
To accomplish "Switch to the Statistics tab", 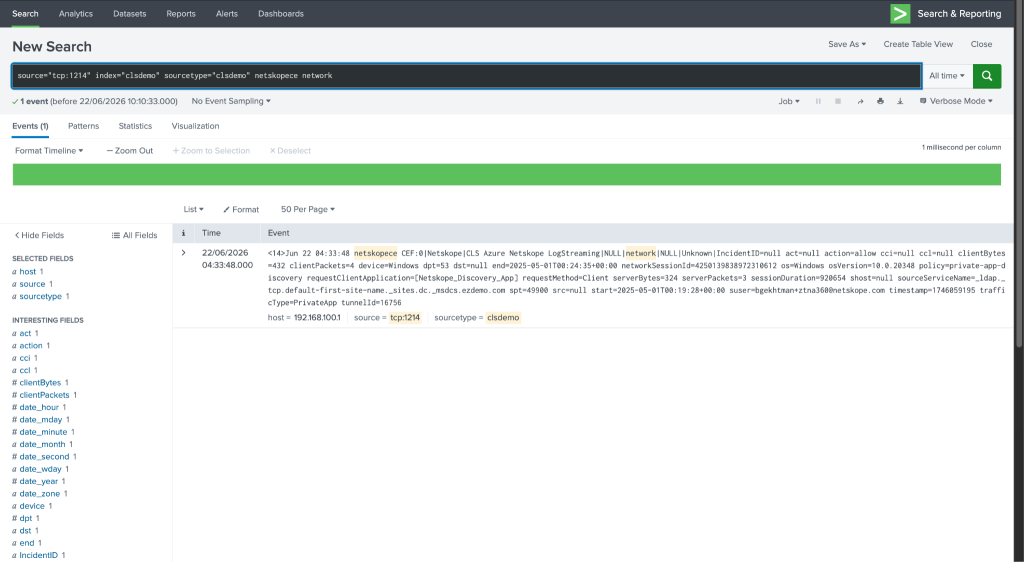I will click(x=135, y=126).
